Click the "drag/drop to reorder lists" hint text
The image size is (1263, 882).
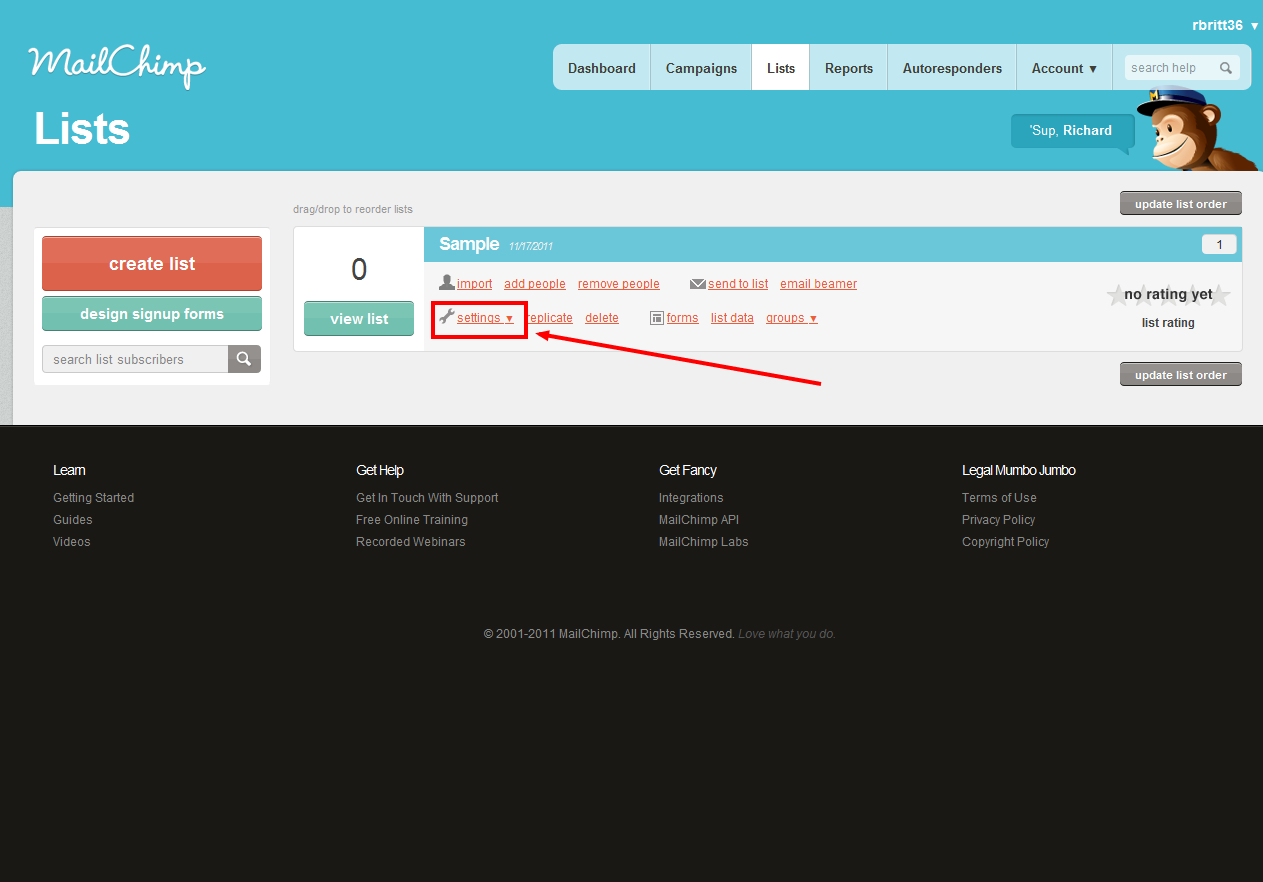click(353, 210)
